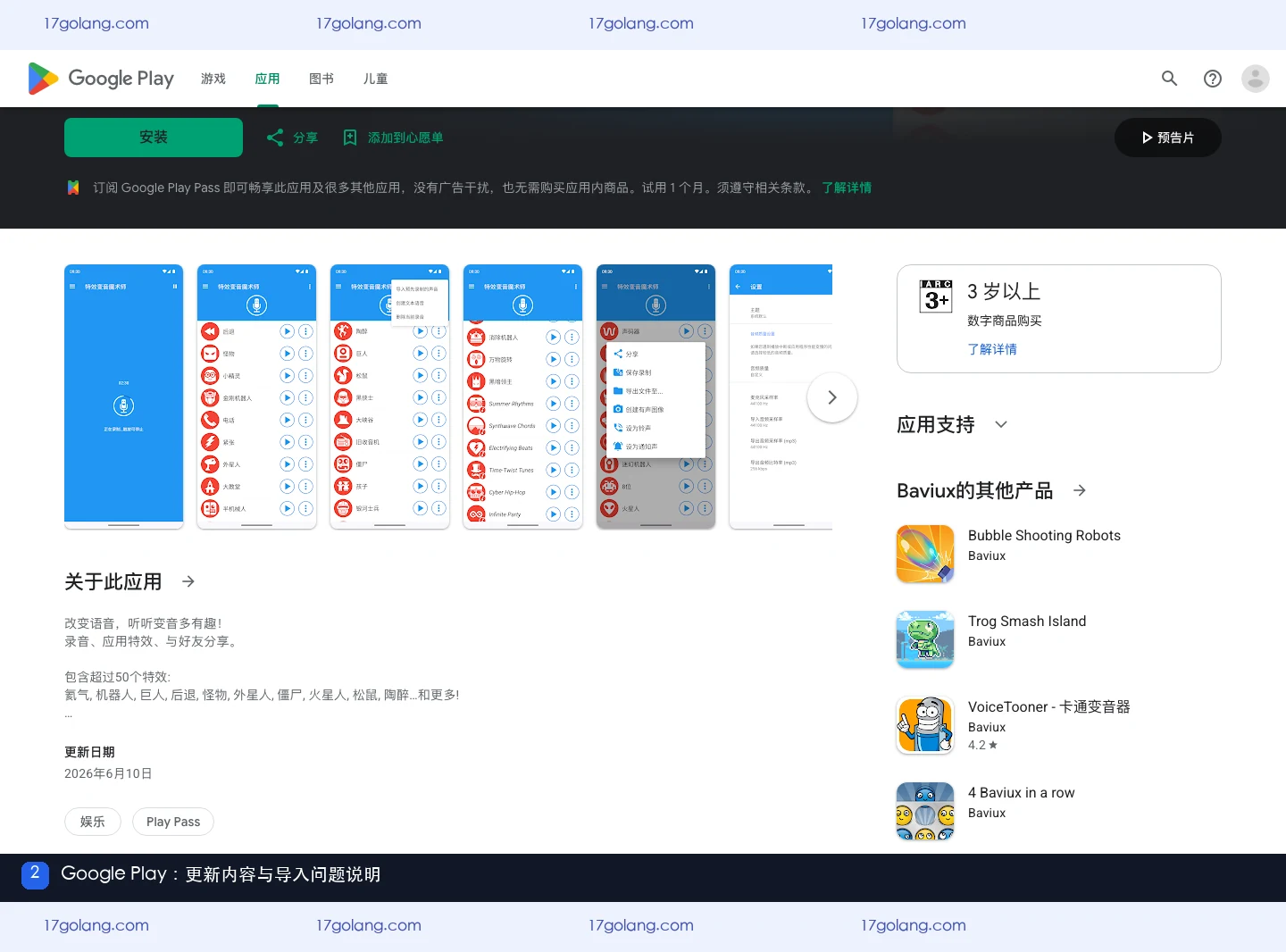Screen dimensions: 1286x952
Task: Click 4 Baviux in a row title
Action: 1022,793
